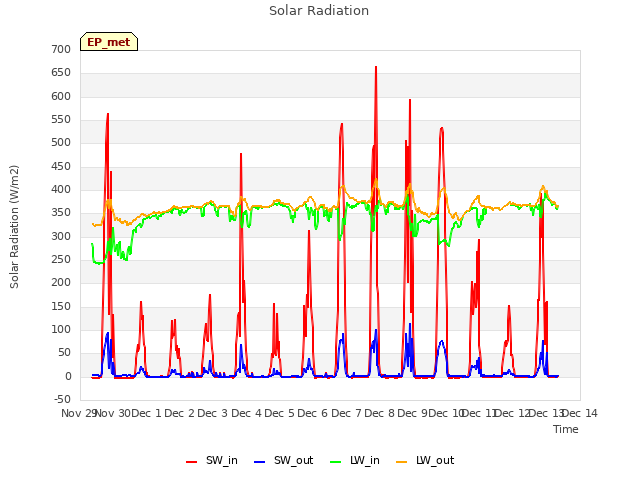Click the SW_in peak near 595 on Dec 9

point(410,100)
